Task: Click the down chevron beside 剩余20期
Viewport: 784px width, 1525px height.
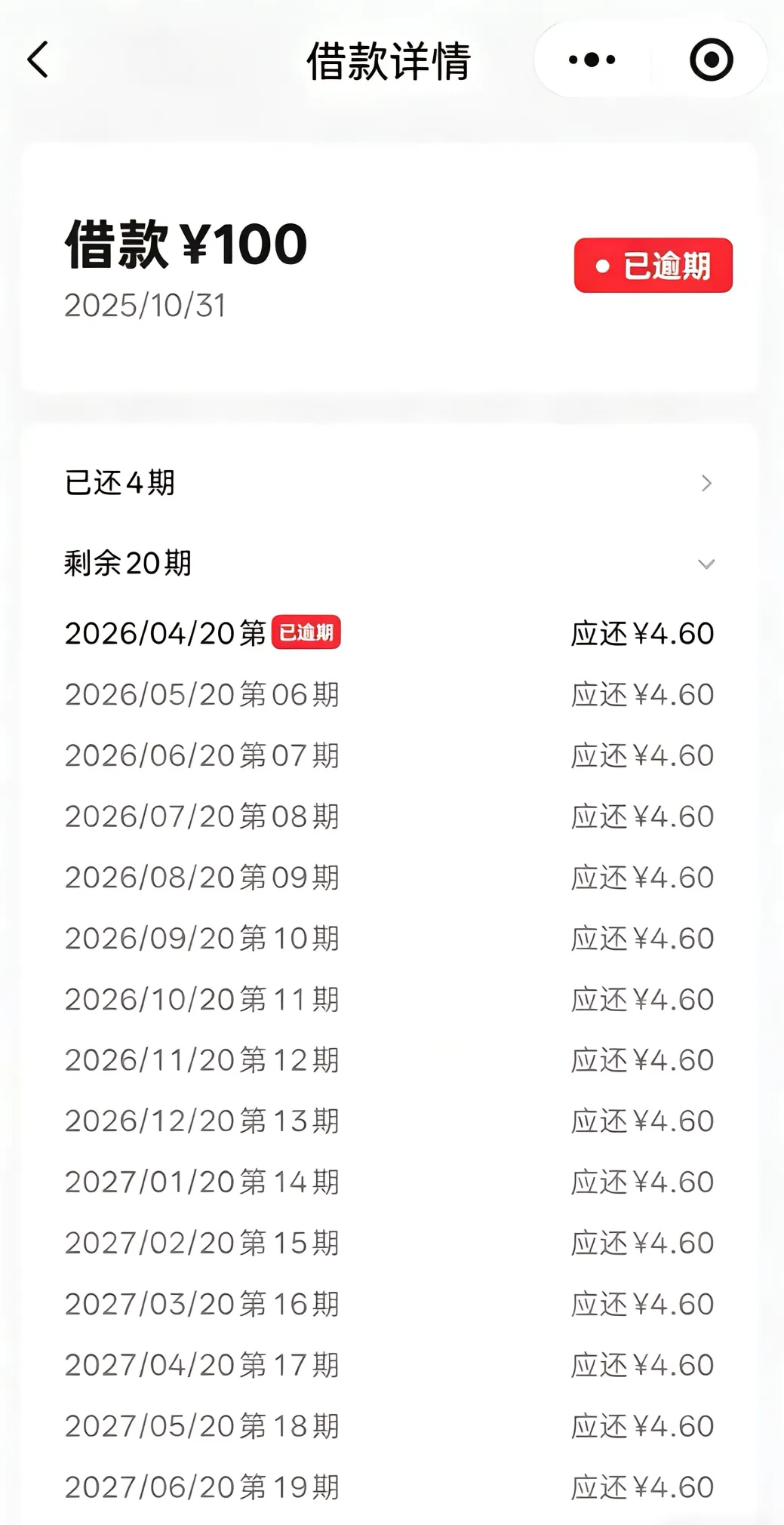Action: (x=706, y=564)
